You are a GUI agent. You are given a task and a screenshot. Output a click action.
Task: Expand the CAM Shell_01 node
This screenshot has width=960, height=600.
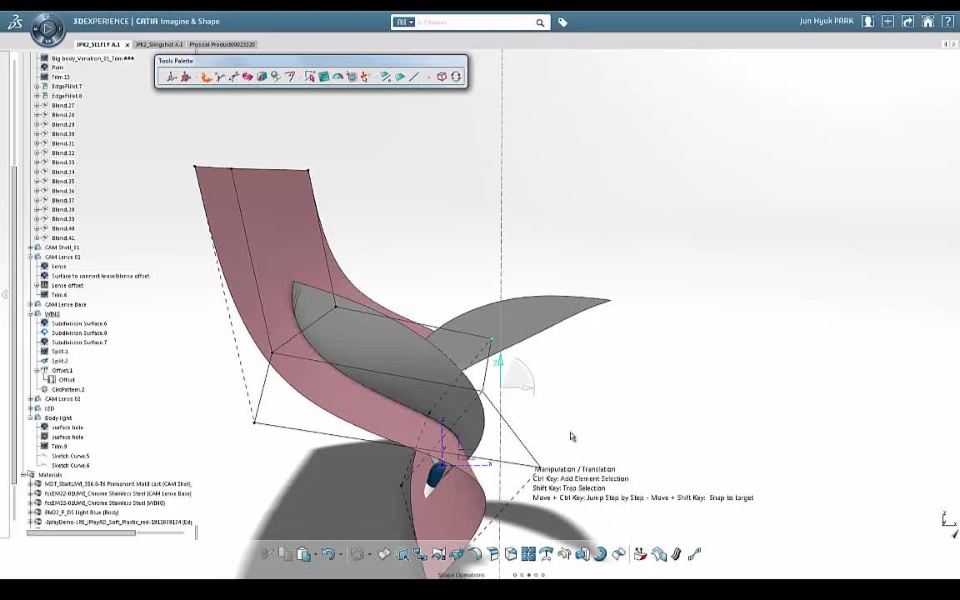pyautogui.click(x=31, y=247)
